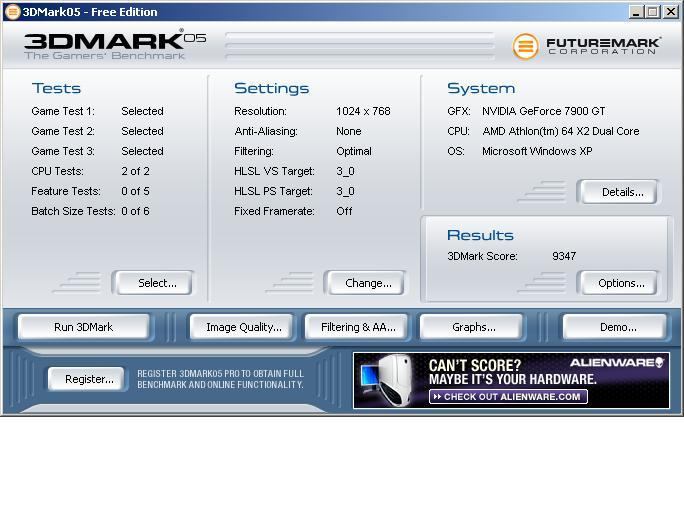Image resolution: width=684 pixels, height=512 pixels.
Task: Click the Futuremark orange logo icon
Action: (525, 46)
